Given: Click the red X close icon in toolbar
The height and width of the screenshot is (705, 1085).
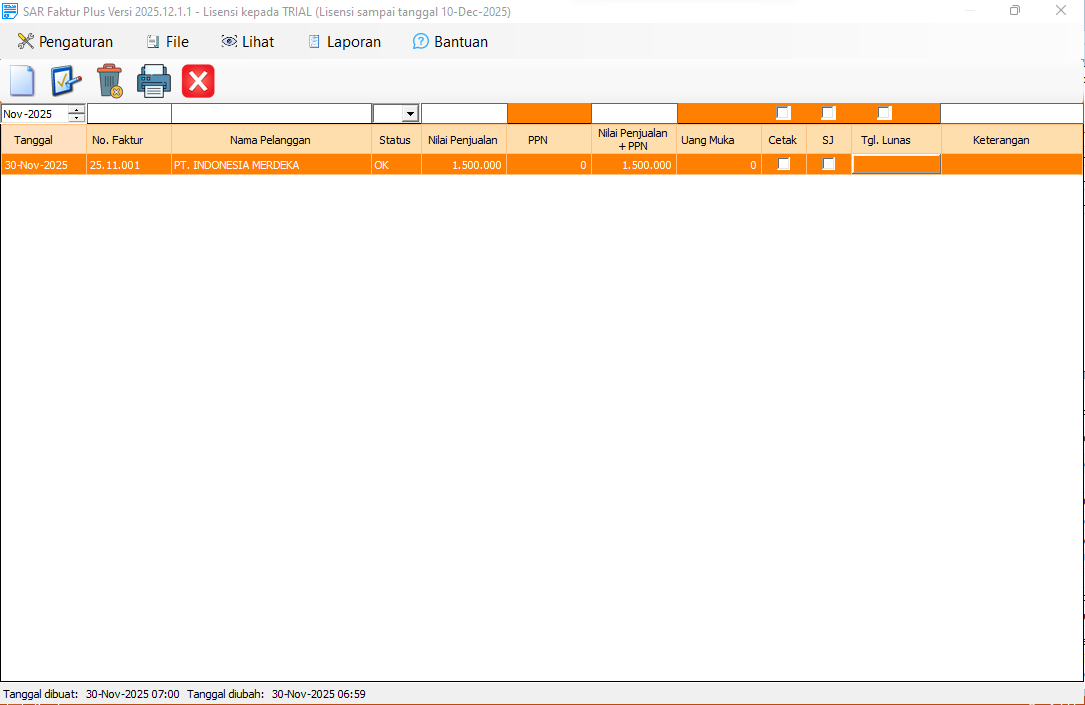Looking at the screenshot, I should 198,81.
